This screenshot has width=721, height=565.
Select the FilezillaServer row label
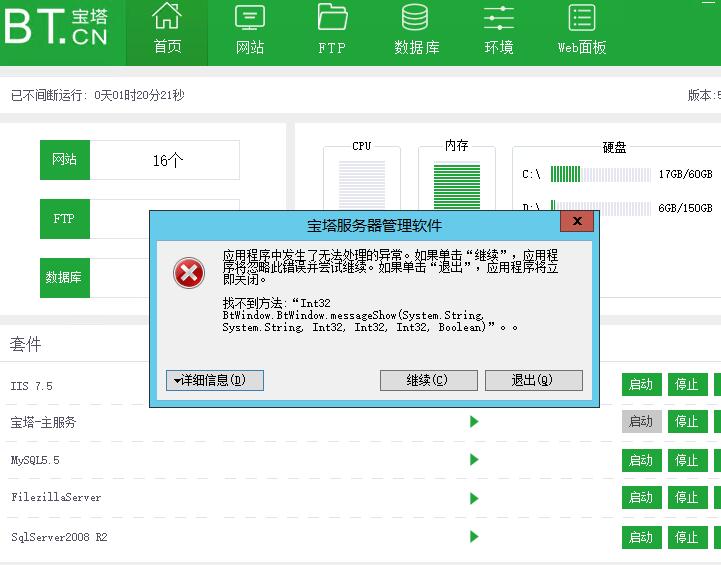click(x=56, y=497)
